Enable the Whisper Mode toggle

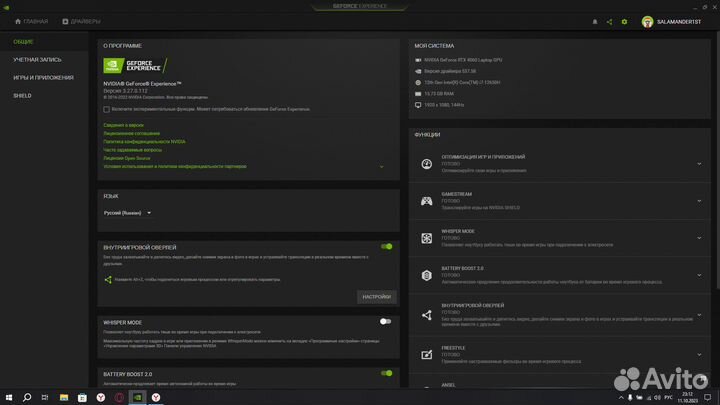[x=385, y=322]
